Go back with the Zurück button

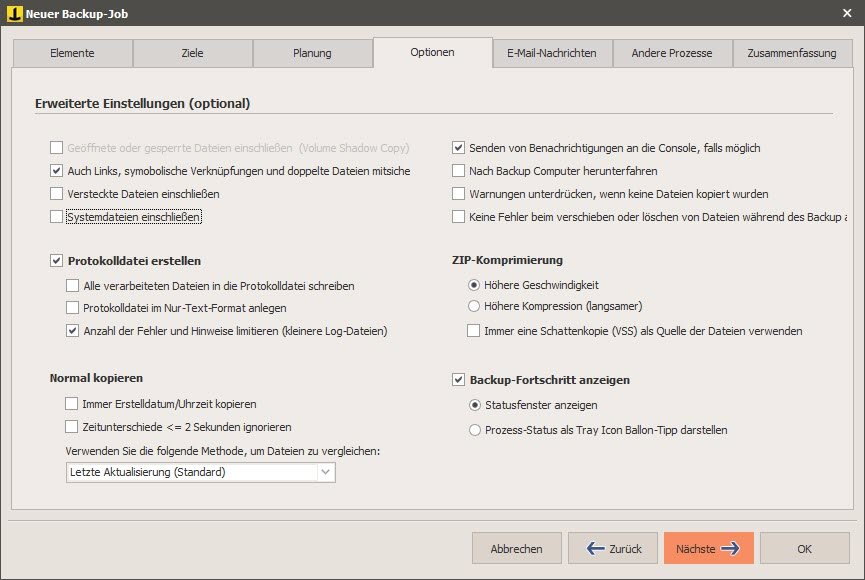point(613,548)
